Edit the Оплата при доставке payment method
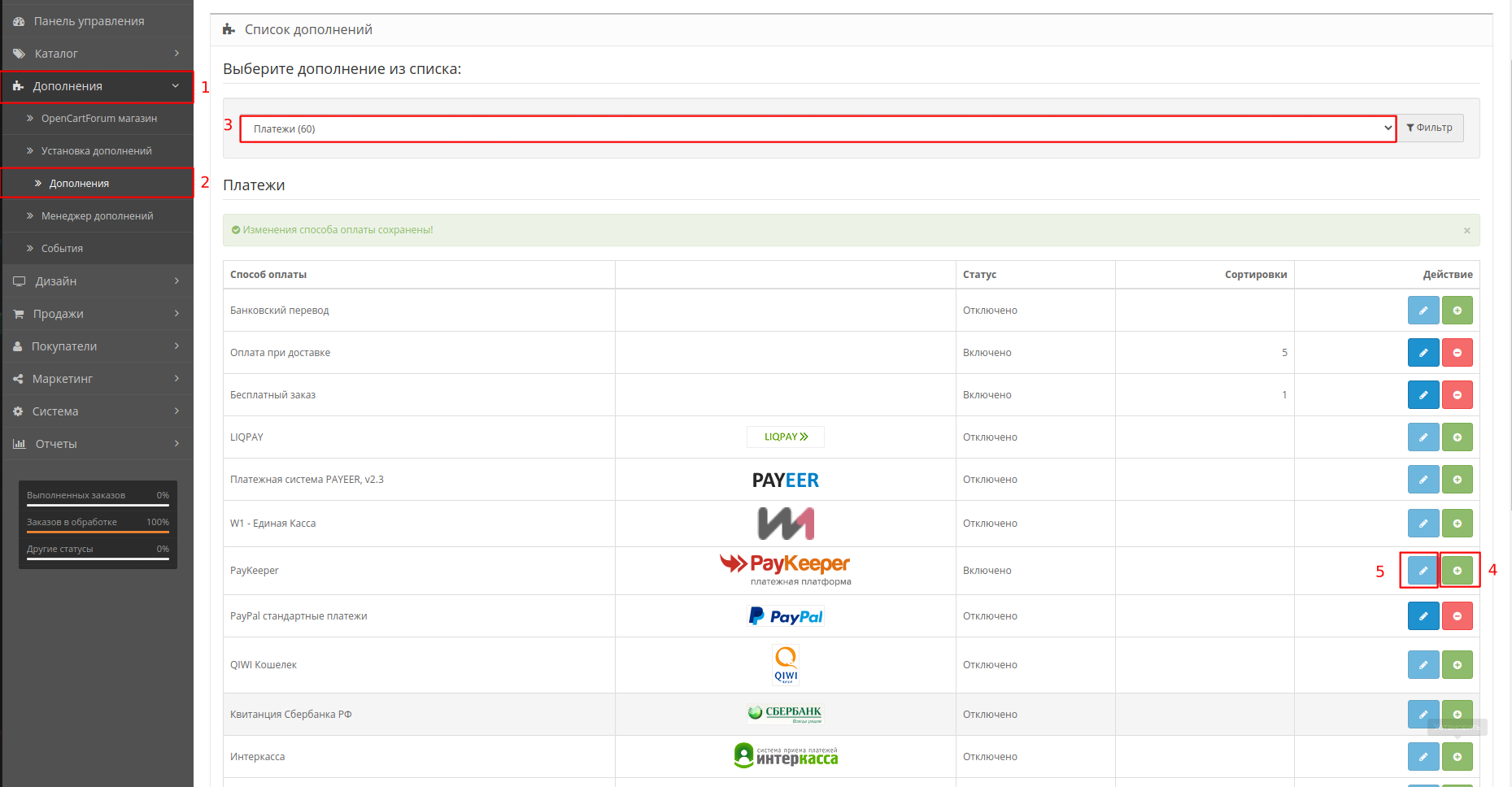The width and height of the screenshot is (1512, 787). pos(1423,353)
